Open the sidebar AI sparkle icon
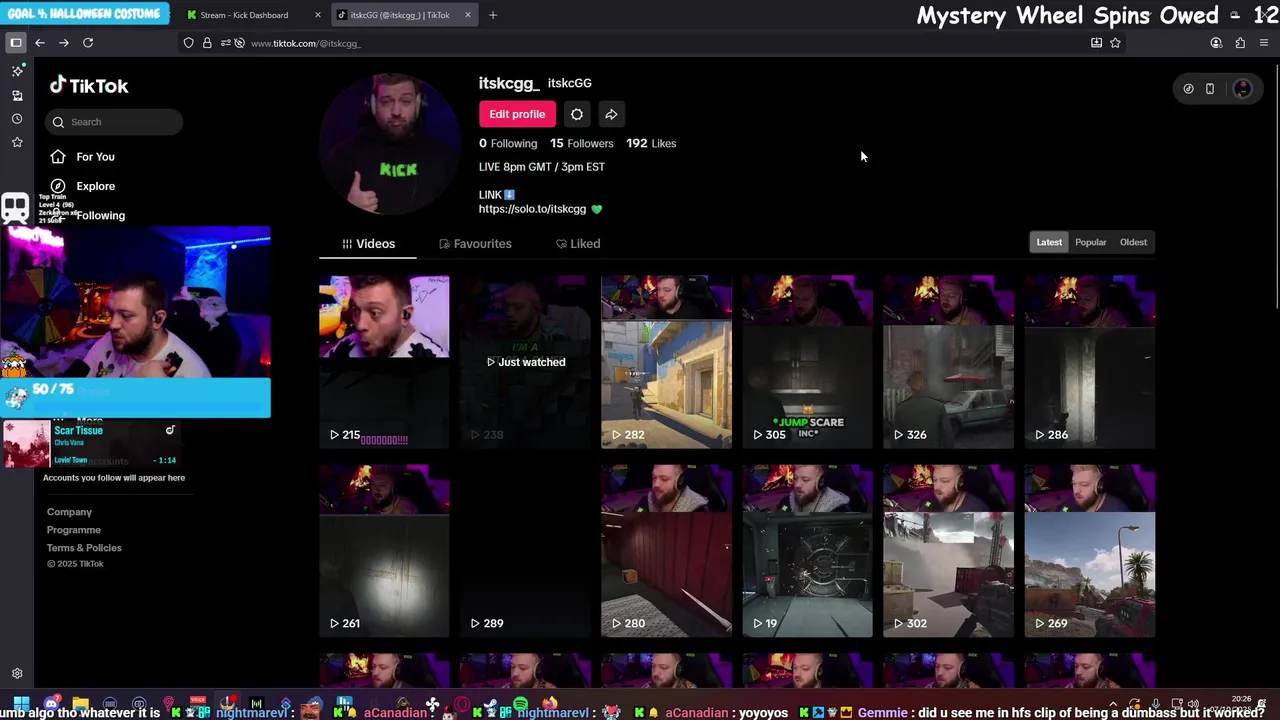 pos(17,71)
